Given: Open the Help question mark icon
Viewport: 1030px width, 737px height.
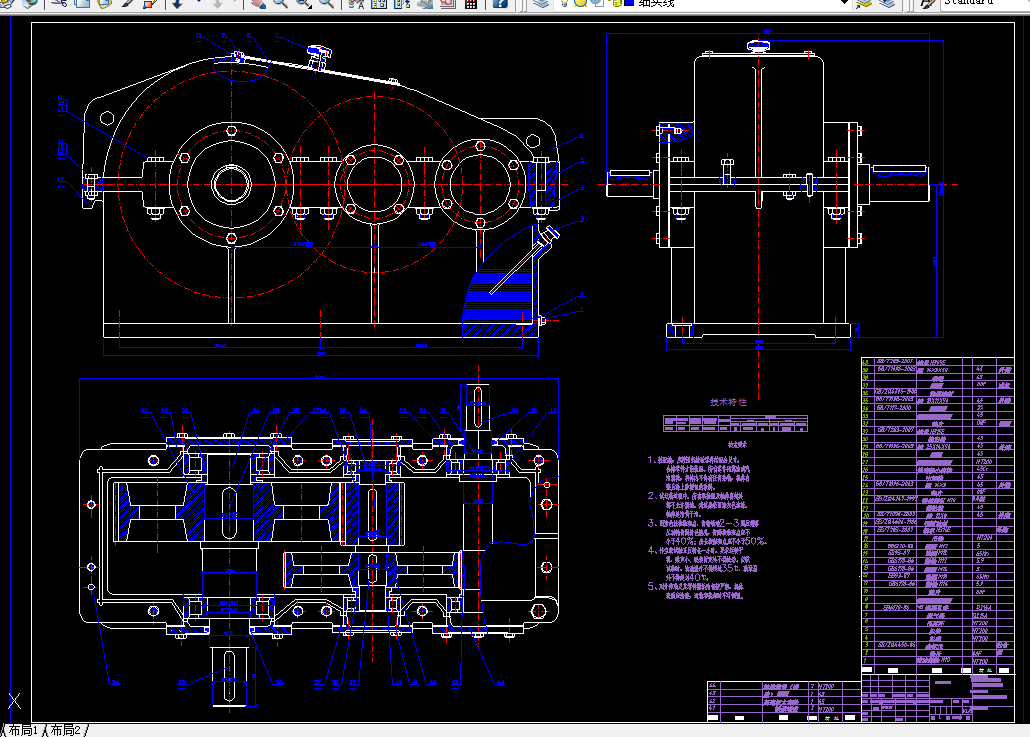Looking at the screenshot, I should coord(500,3).
